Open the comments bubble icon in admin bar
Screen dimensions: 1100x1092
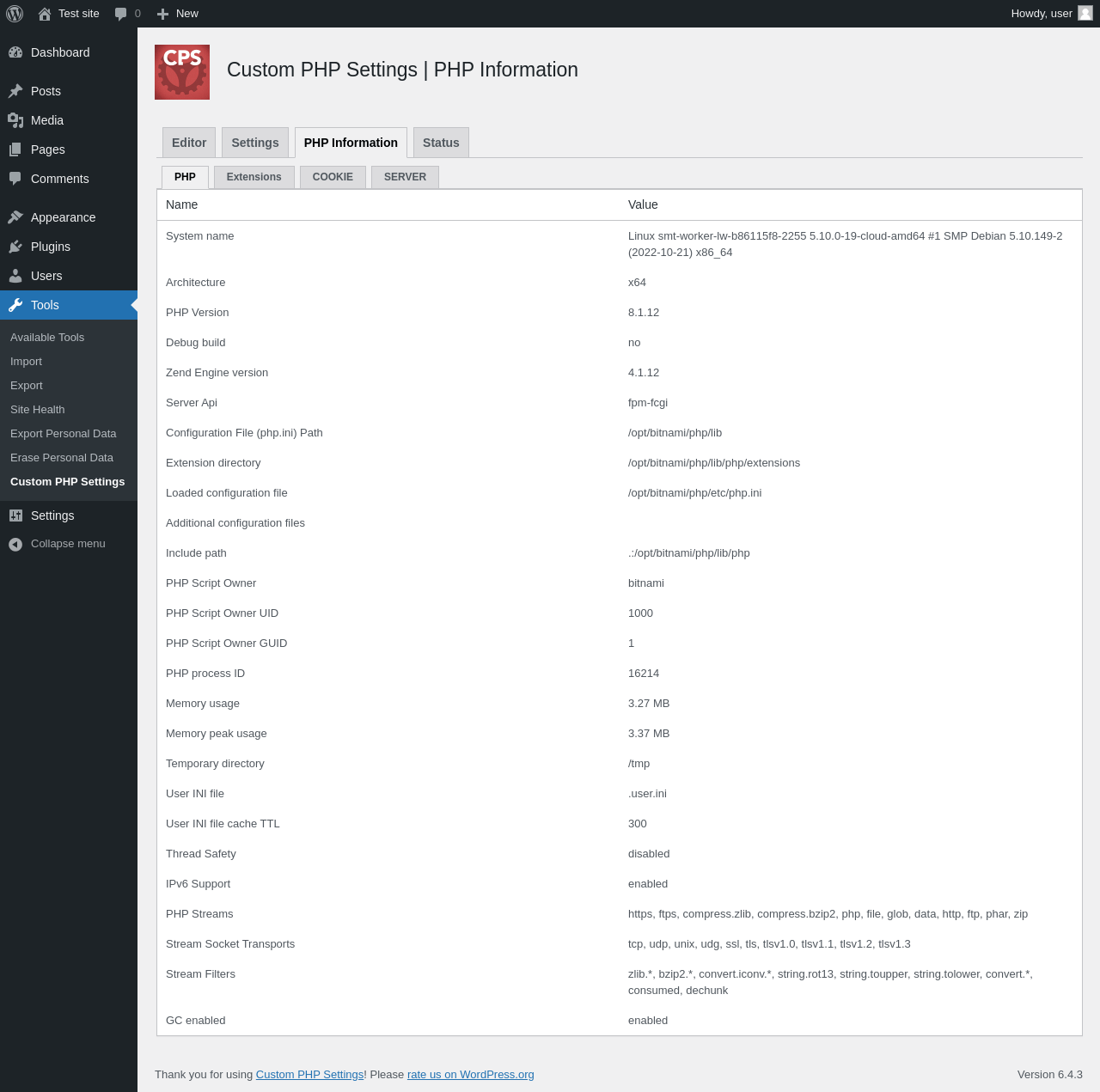[x=121, y=14]
